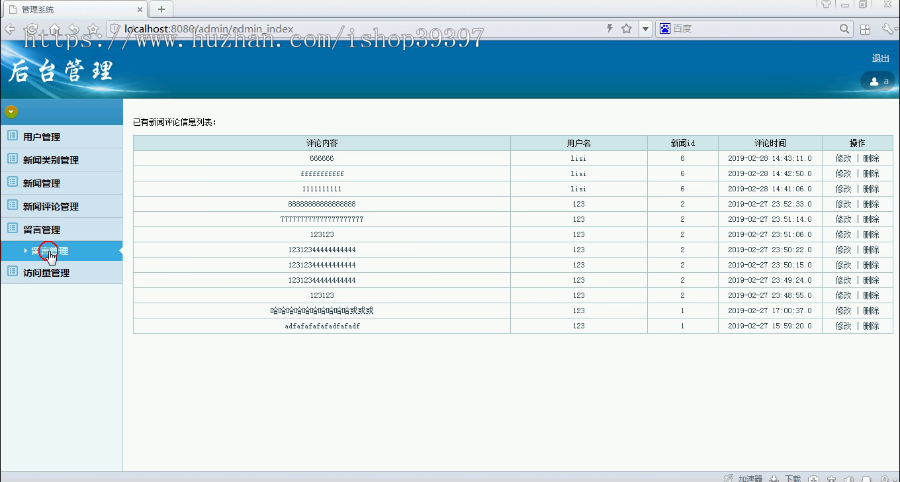
Task: Choose search engine via the Baidu paw icon
Action: pyautogui.click(x=665, y=29)
